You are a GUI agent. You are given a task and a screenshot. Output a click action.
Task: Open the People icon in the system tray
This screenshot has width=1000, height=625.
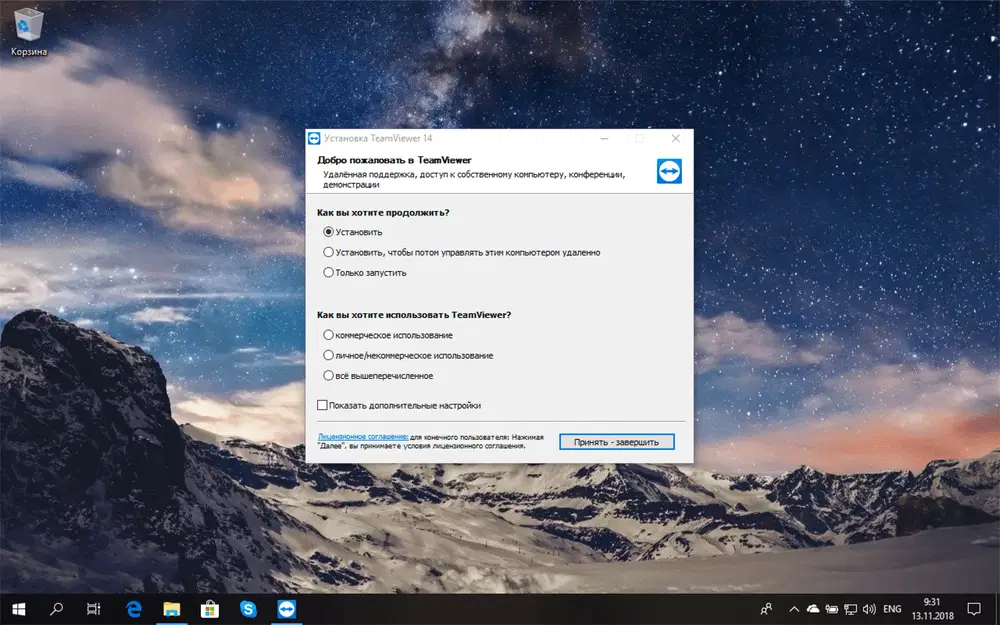point(767,609)
